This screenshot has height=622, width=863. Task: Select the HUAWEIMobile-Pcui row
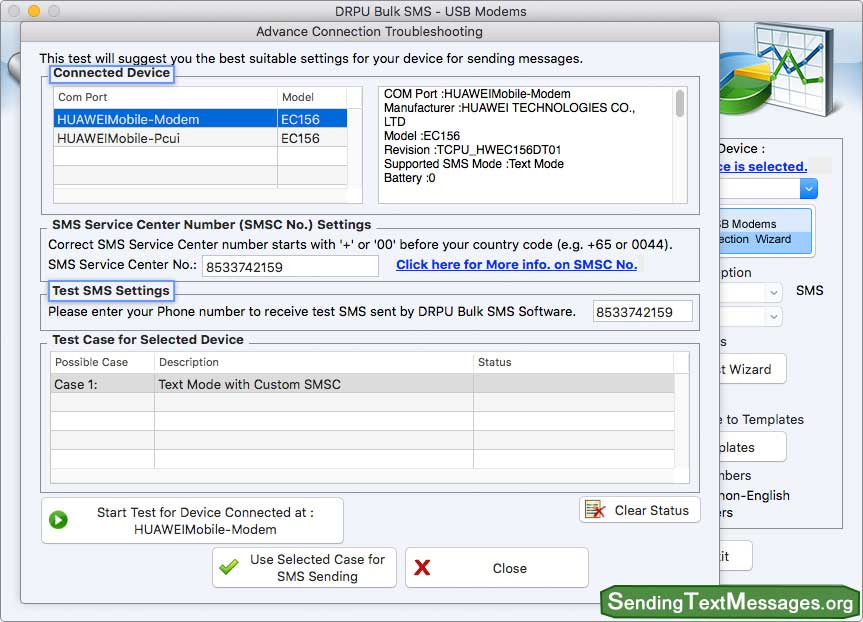point(200,138)
